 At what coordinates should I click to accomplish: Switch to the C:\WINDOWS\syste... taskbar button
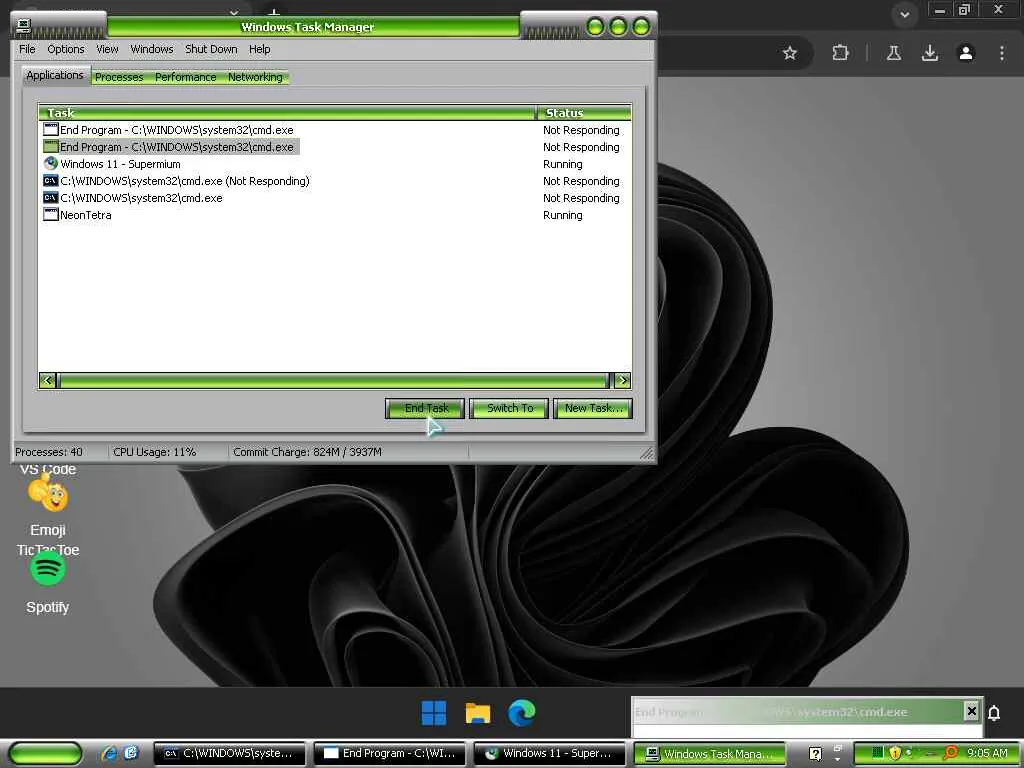(229, 754)
